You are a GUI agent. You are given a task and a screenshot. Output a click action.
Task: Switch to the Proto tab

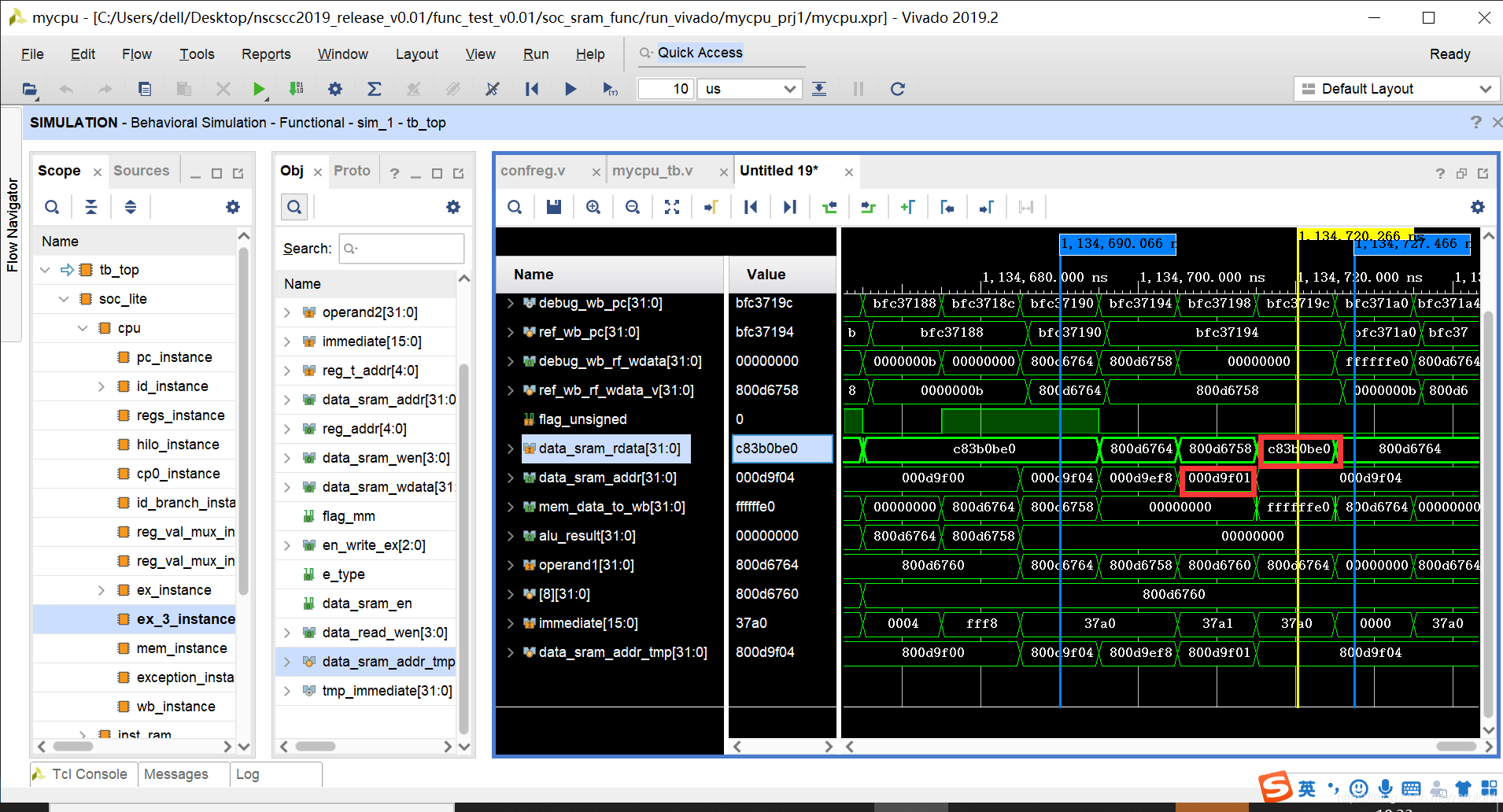[352, 171]
